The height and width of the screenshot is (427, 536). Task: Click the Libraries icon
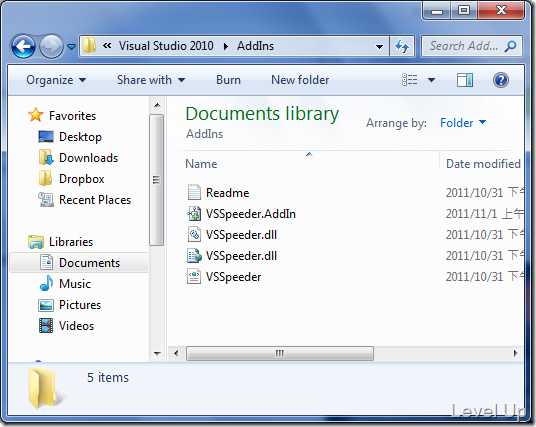click(x=36, y=242)
